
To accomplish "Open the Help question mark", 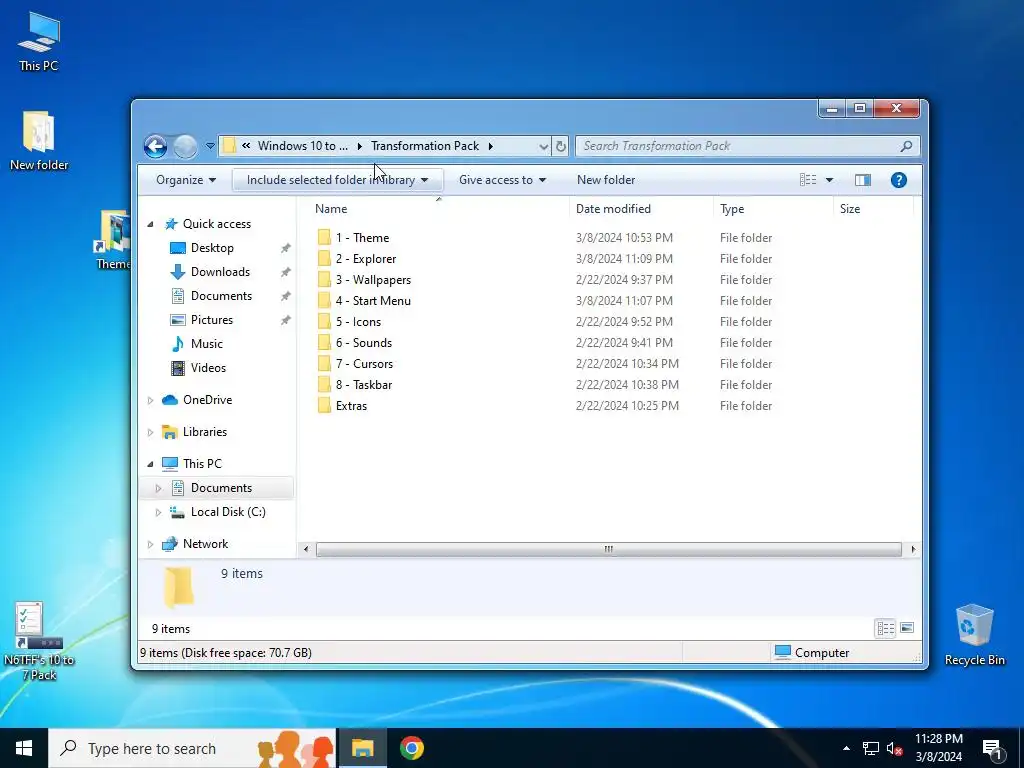I will tap(899, 180).
